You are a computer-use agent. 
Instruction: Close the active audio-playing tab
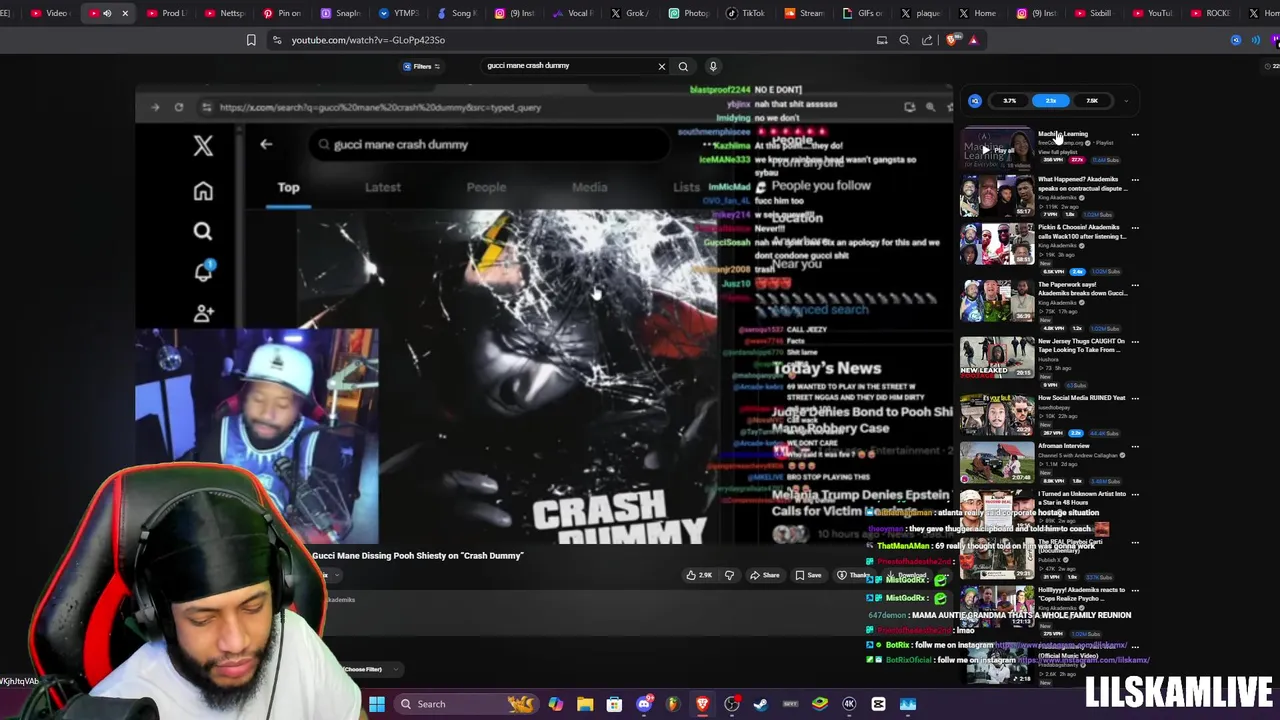[x=125, y=13]
